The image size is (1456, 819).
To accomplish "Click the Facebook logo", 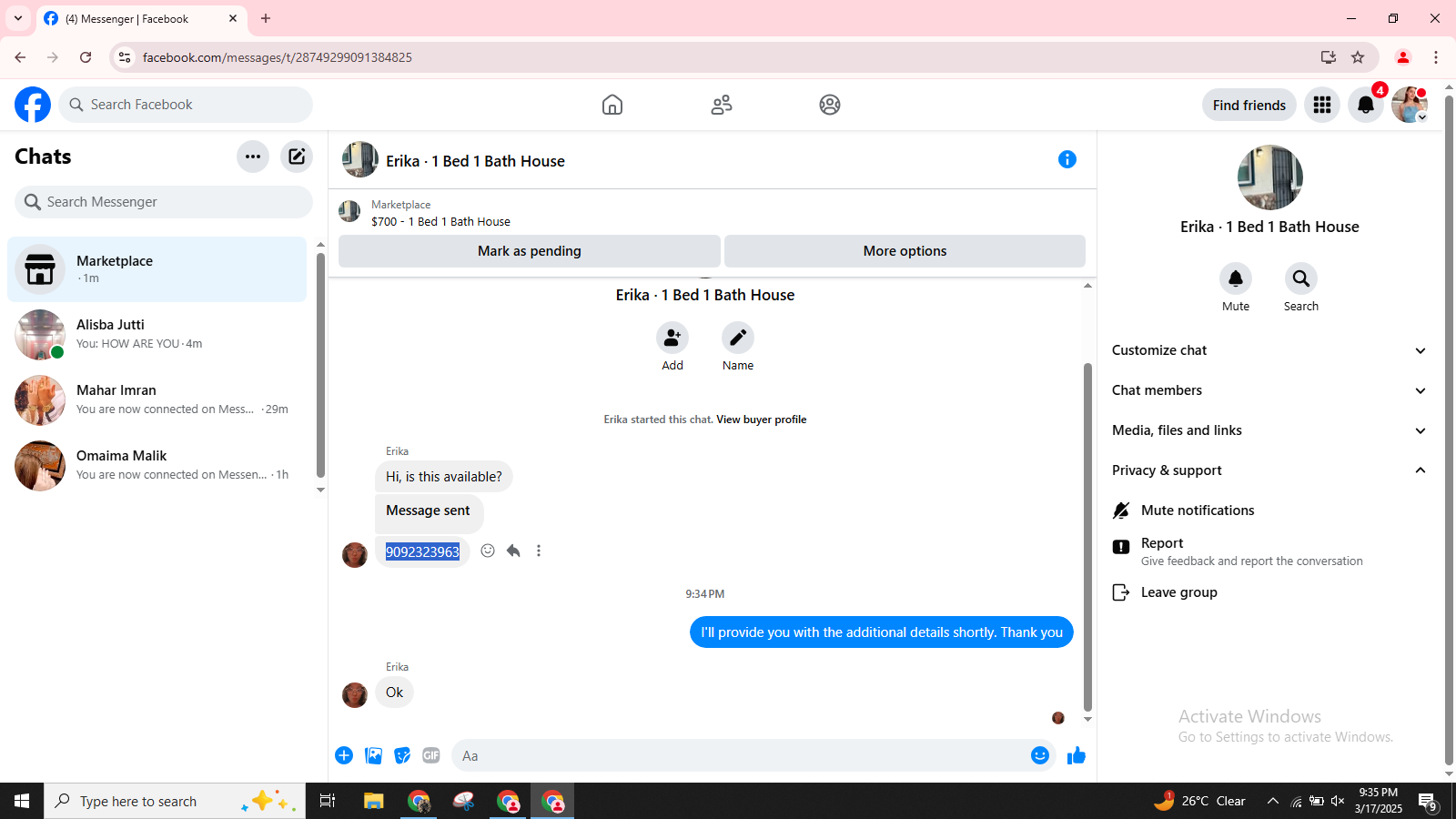I will click(x=33, y=105).
